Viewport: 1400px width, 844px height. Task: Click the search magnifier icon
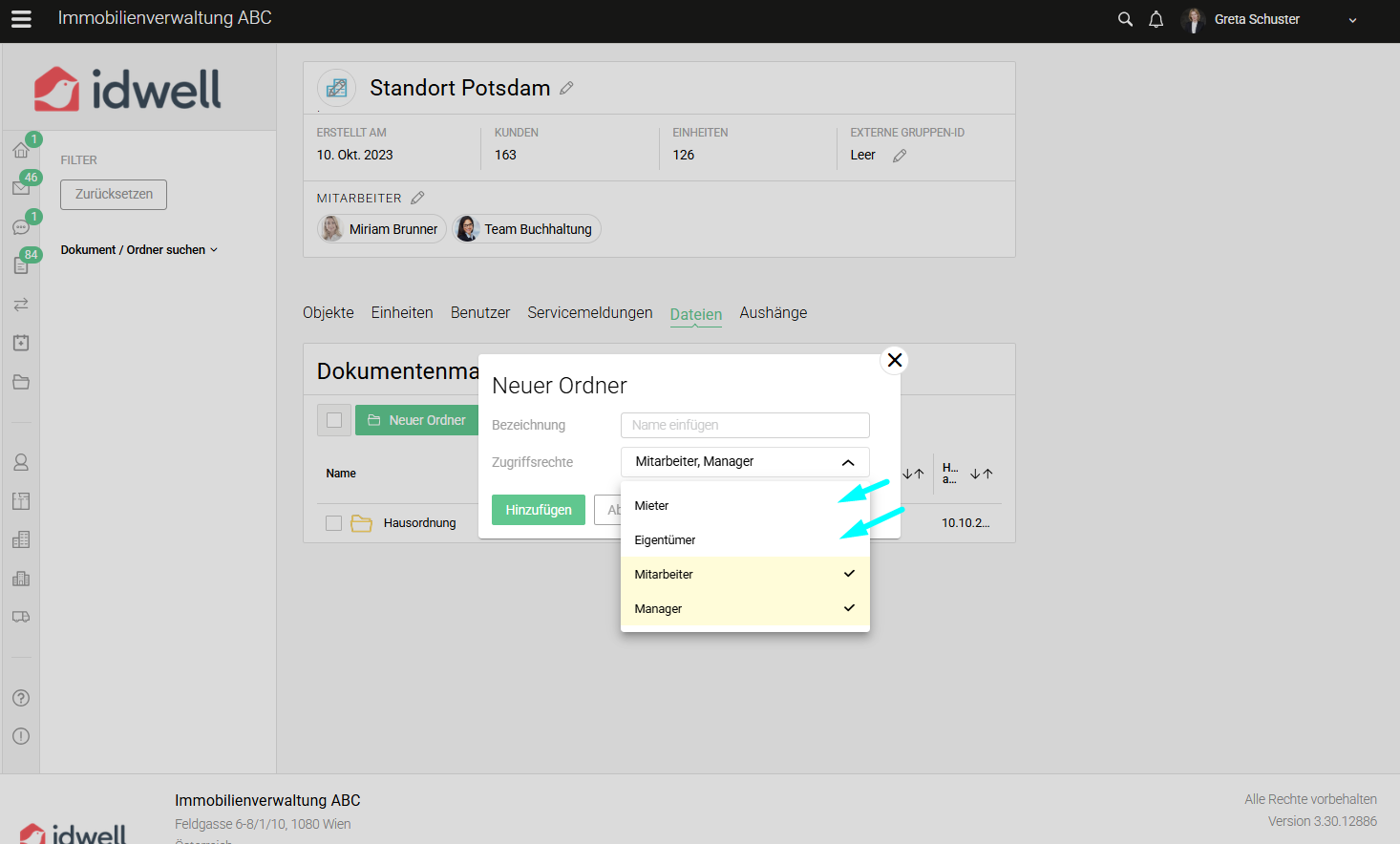pos(1125,19)
